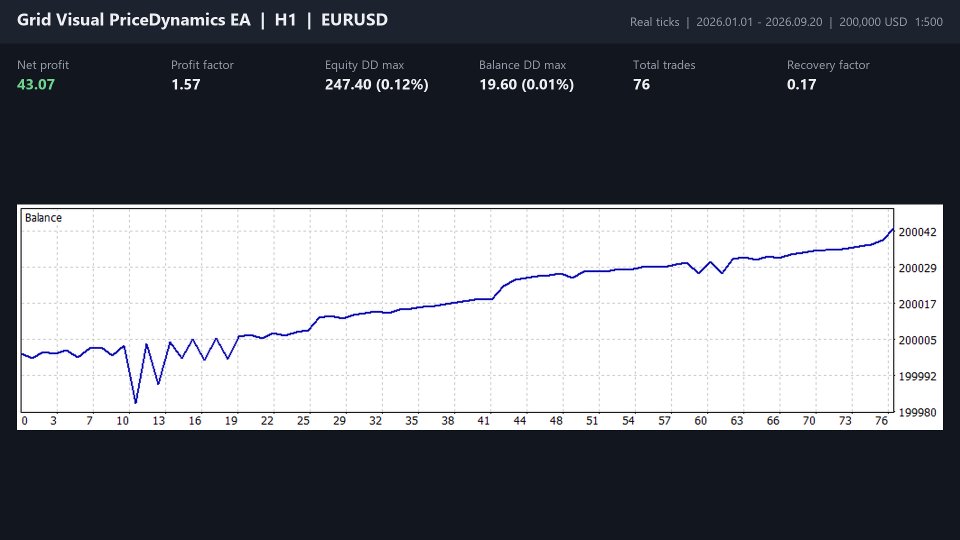Click the 200017 y-axis value
The height and width of the screenshot is (540, 960).
917,304
